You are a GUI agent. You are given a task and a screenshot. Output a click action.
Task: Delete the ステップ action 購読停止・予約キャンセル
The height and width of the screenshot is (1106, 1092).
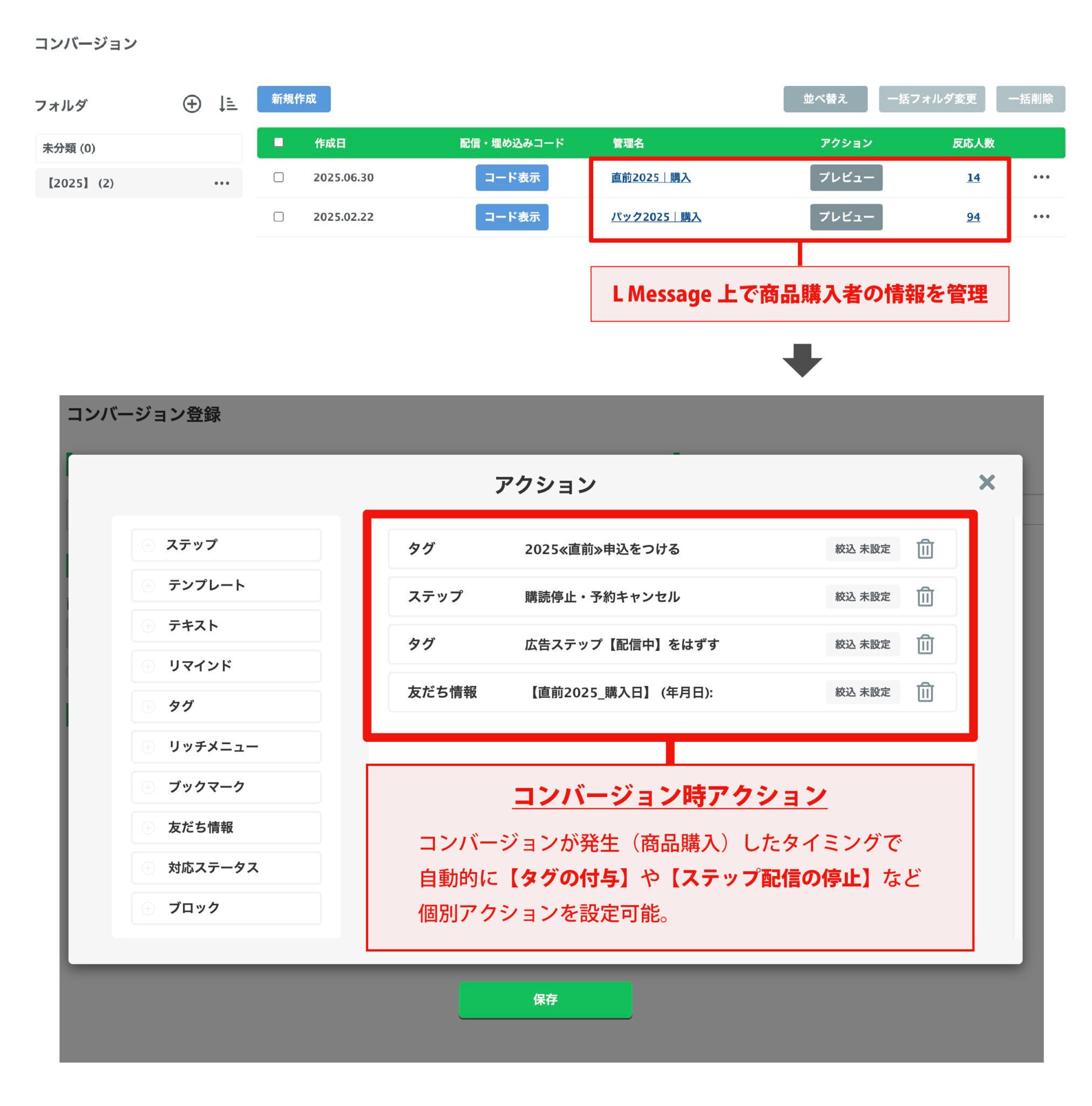click(x=925, y=597)
